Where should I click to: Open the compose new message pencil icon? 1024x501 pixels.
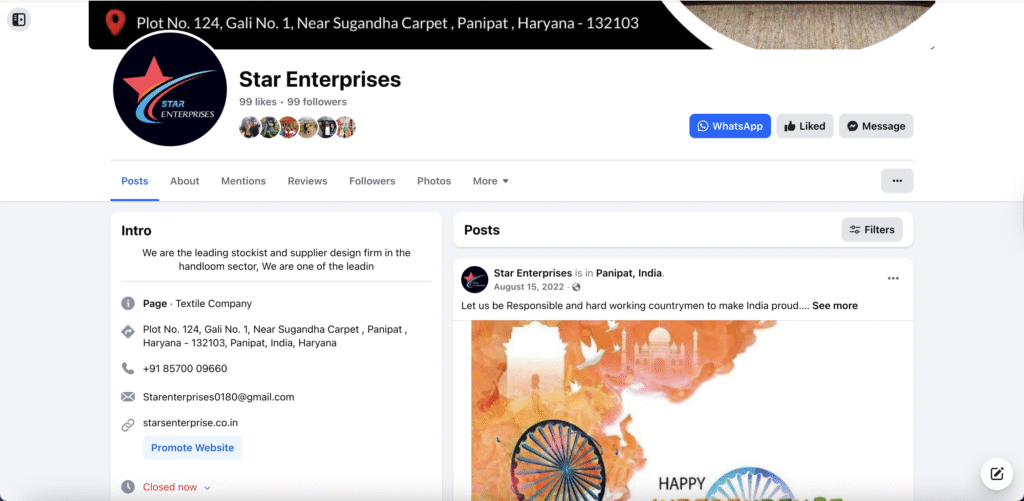coord(997,474)
